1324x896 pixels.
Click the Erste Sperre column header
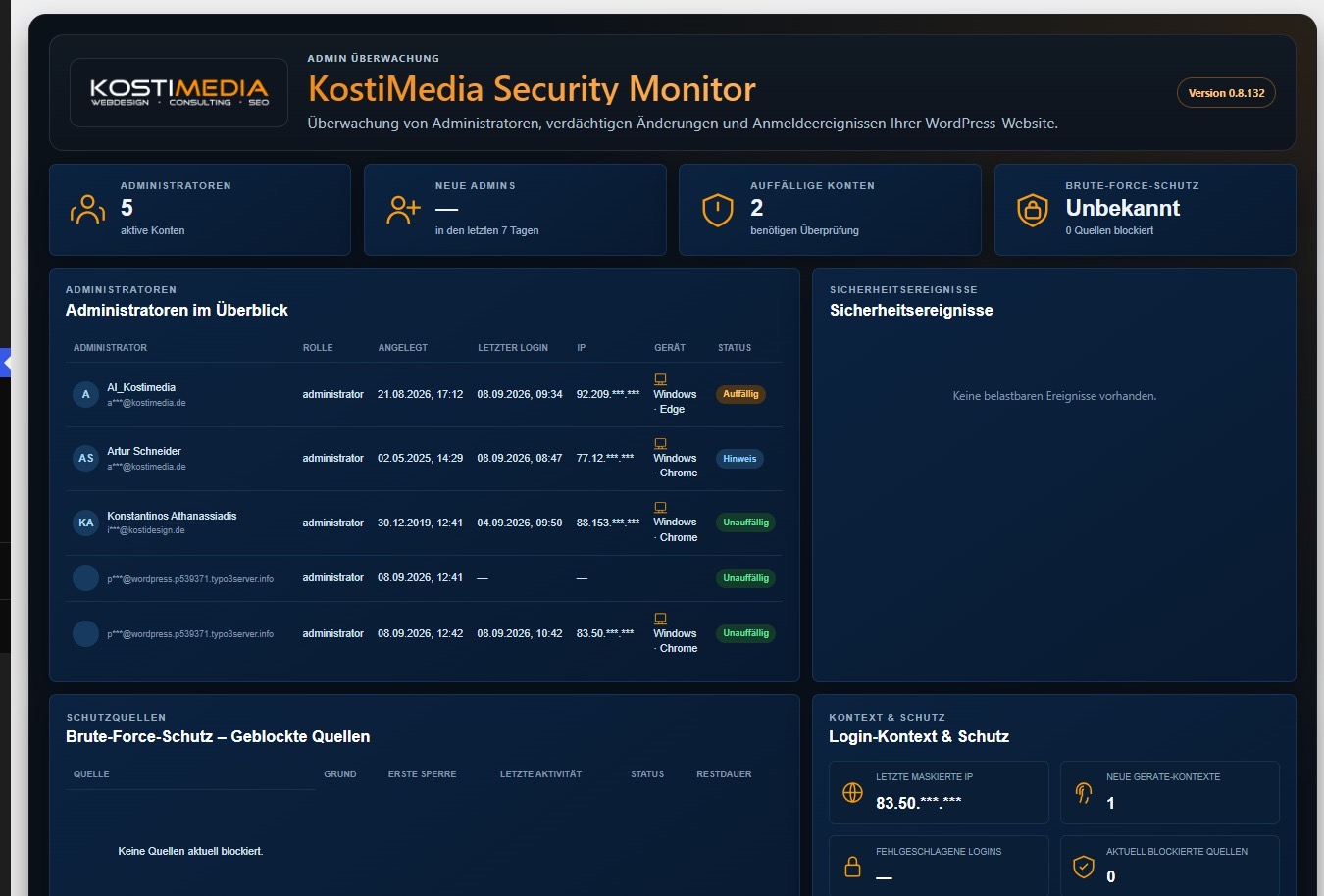[x=422, y=774]
